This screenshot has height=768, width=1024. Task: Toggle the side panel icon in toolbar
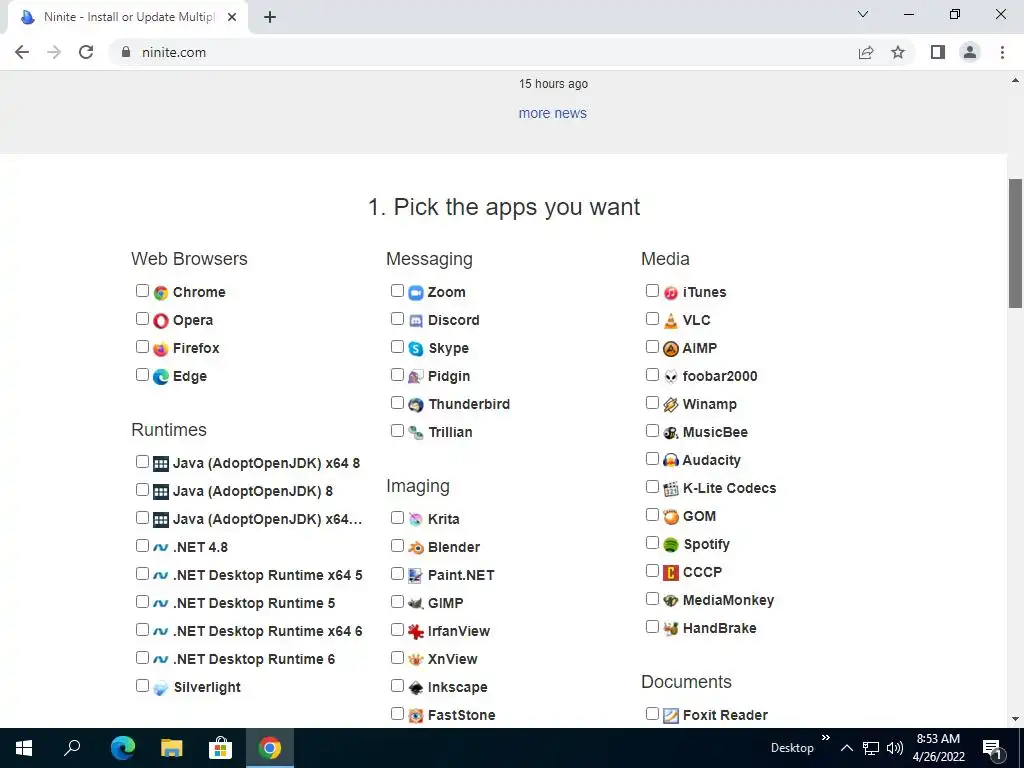[x=938, y=52]
